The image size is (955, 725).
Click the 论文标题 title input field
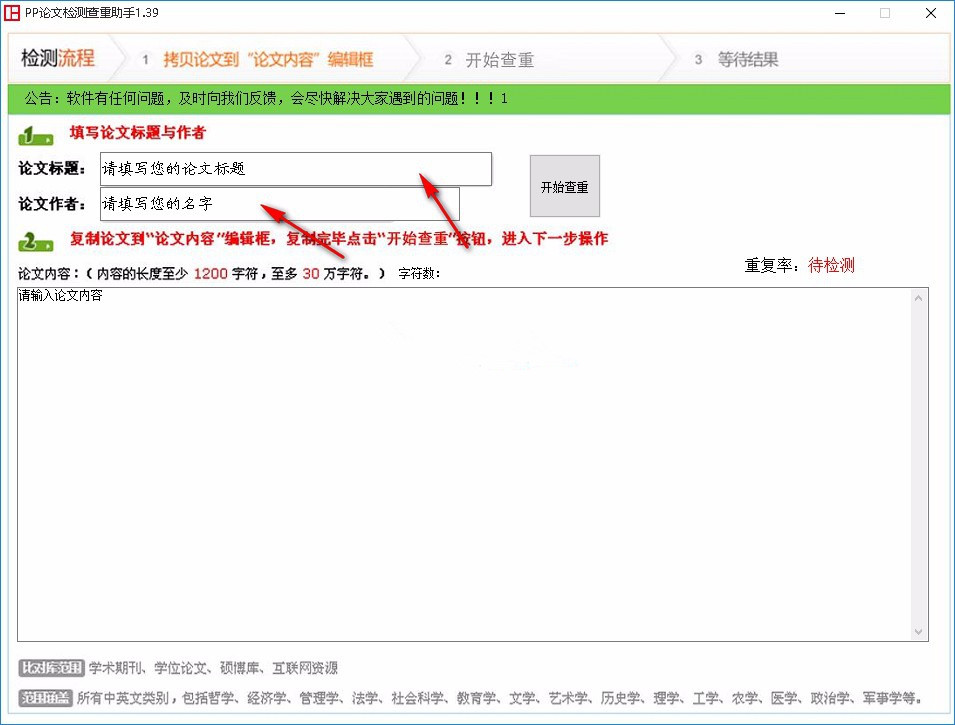295,169
